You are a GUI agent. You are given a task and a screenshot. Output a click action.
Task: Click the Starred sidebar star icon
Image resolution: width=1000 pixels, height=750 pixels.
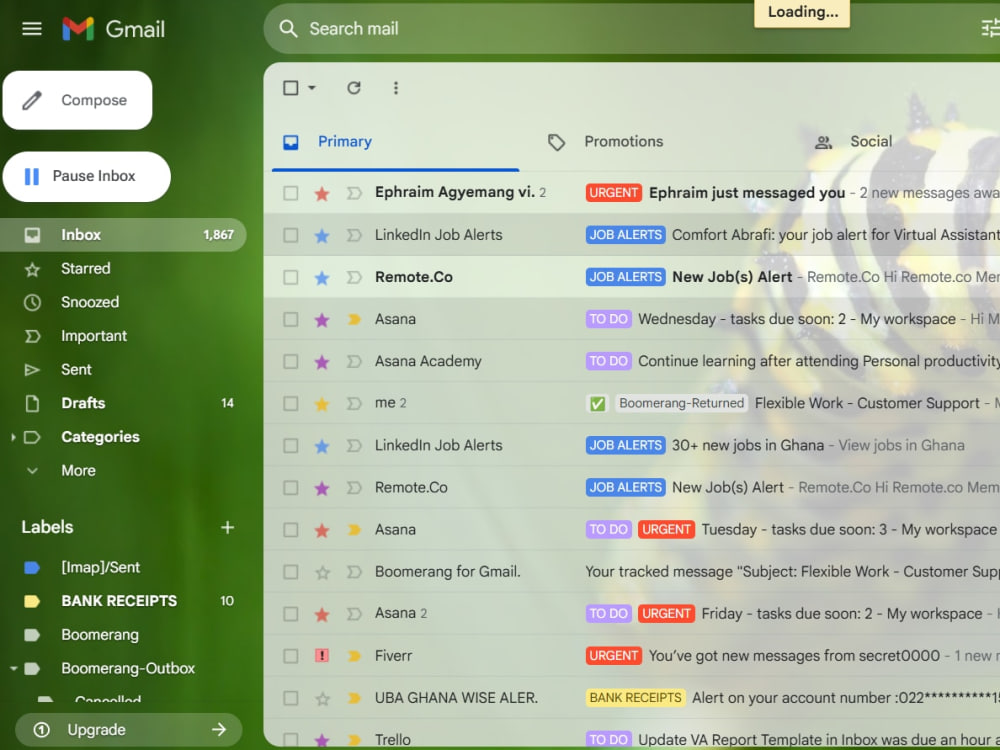pos(32,269)
